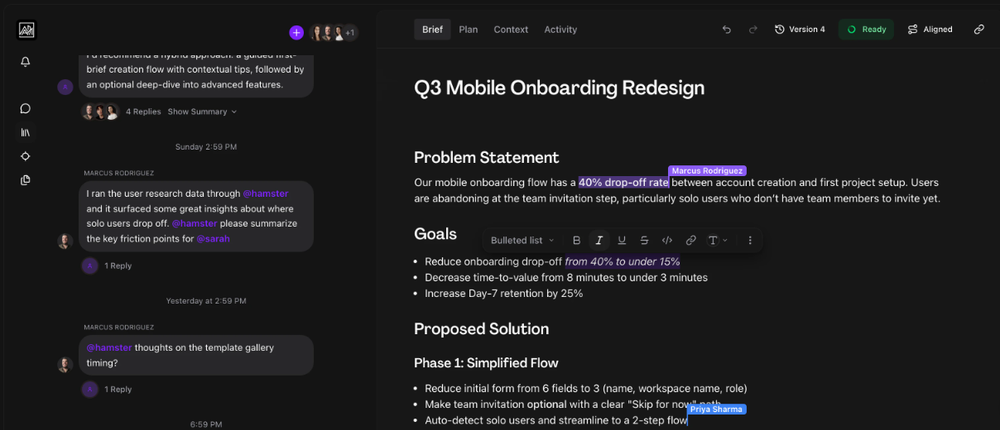
Task: Toggle italic formatting
Action: [x=599, y=240]
